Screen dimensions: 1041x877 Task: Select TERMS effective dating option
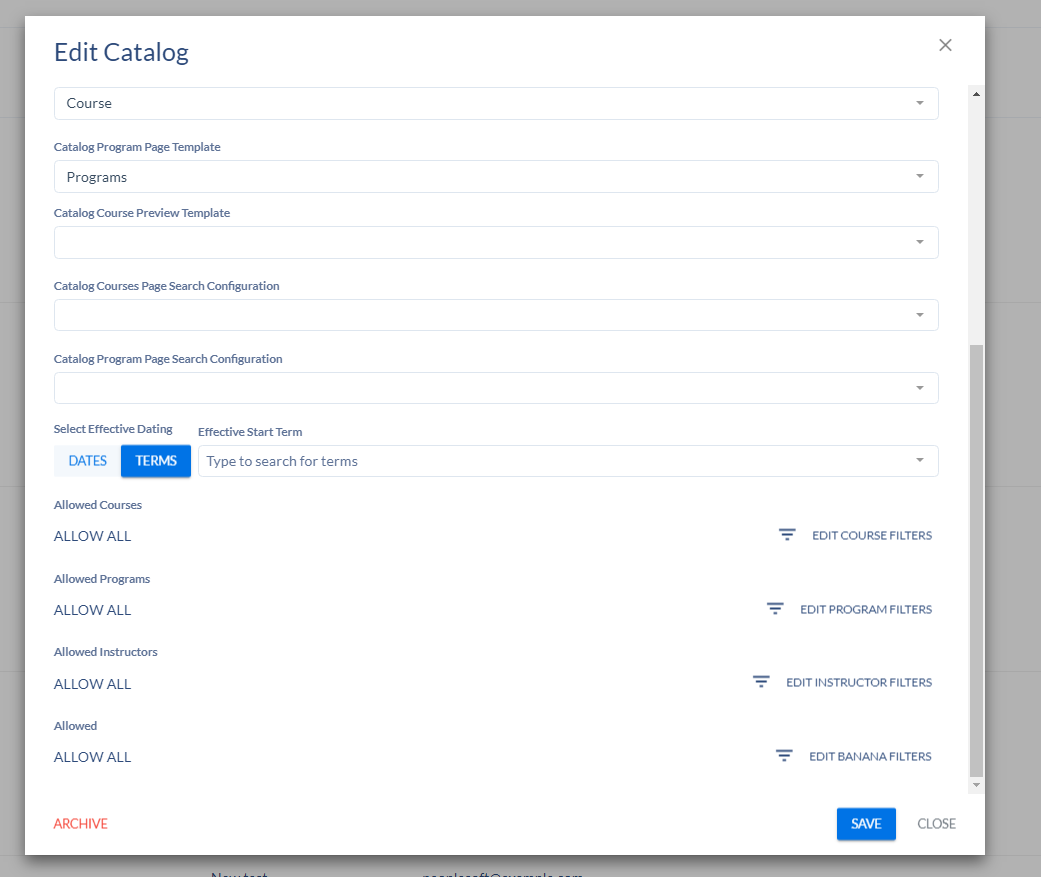point(156,461)
